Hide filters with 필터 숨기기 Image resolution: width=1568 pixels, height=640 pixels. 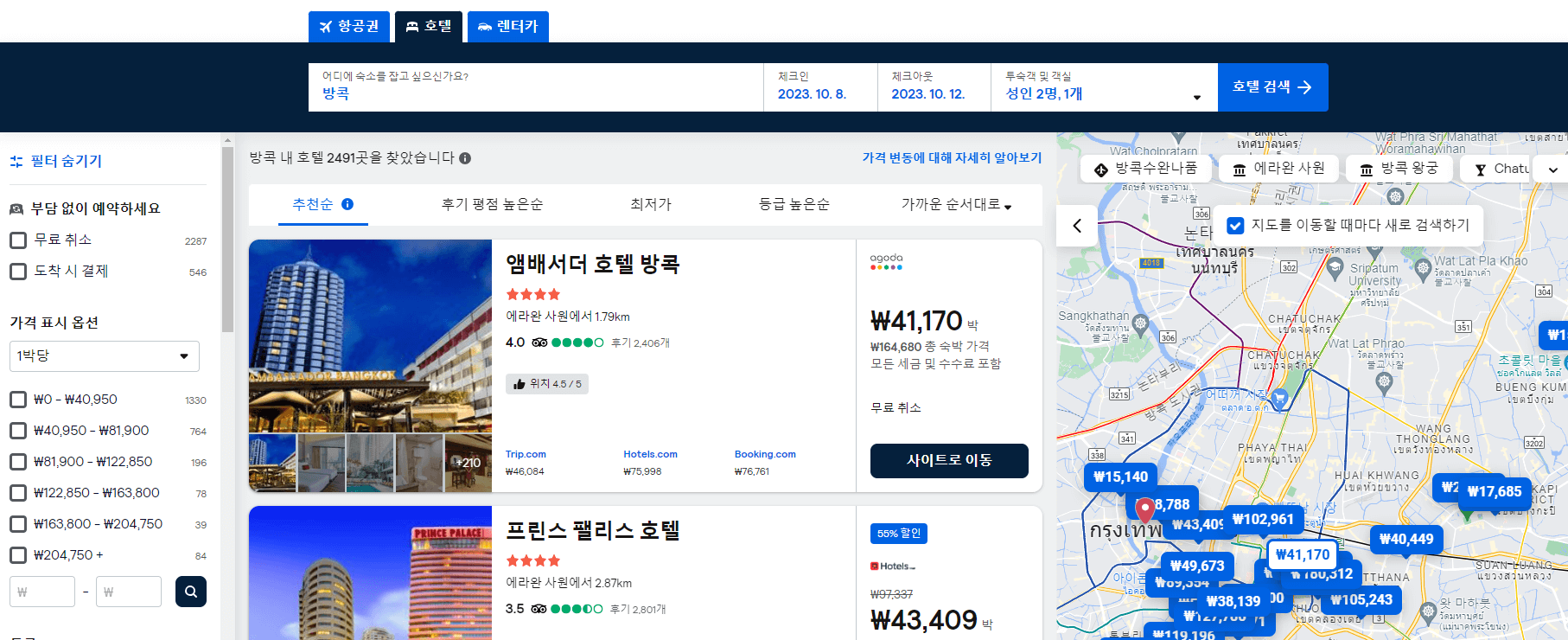click(x=56, y=161)
